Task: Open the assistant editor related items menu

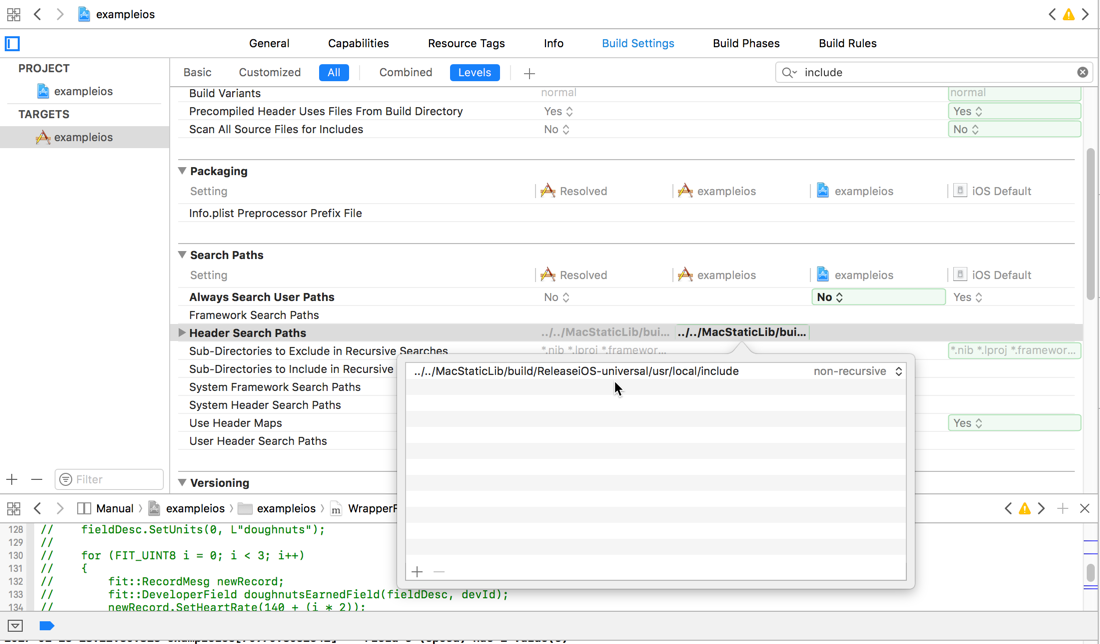Action: point(13,509)
